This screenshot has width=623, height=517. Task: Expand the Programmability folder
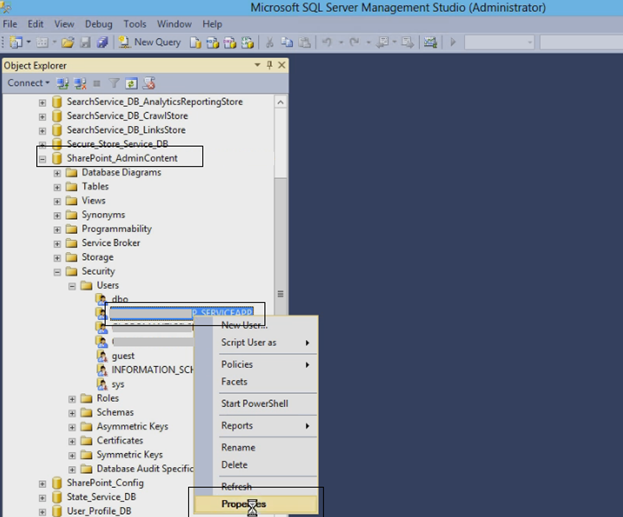[57, 230]
